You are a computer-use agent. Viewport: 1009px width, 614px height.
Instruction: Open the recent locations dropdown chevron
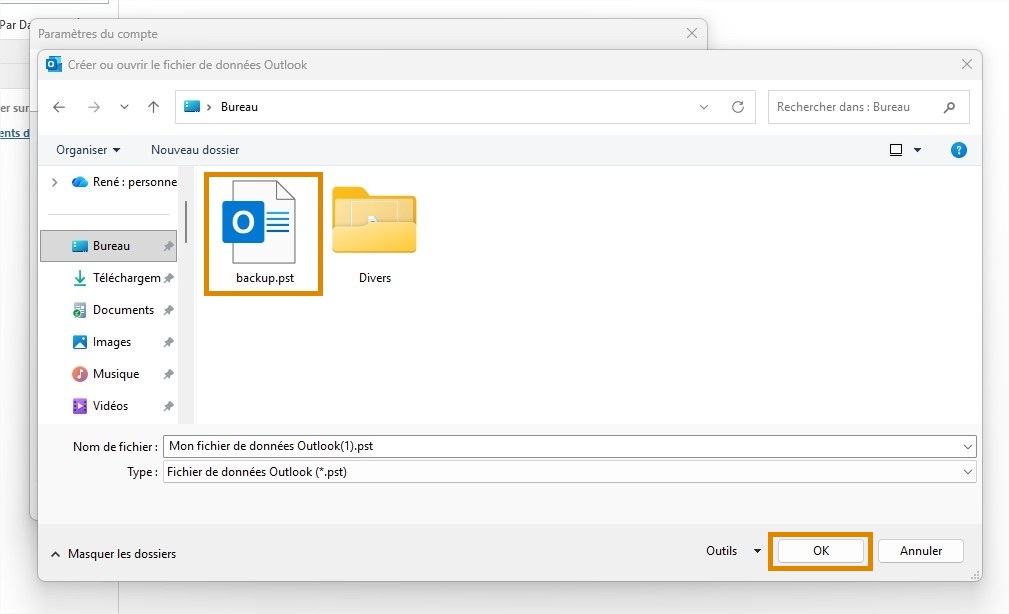click(x=124, y=107)
